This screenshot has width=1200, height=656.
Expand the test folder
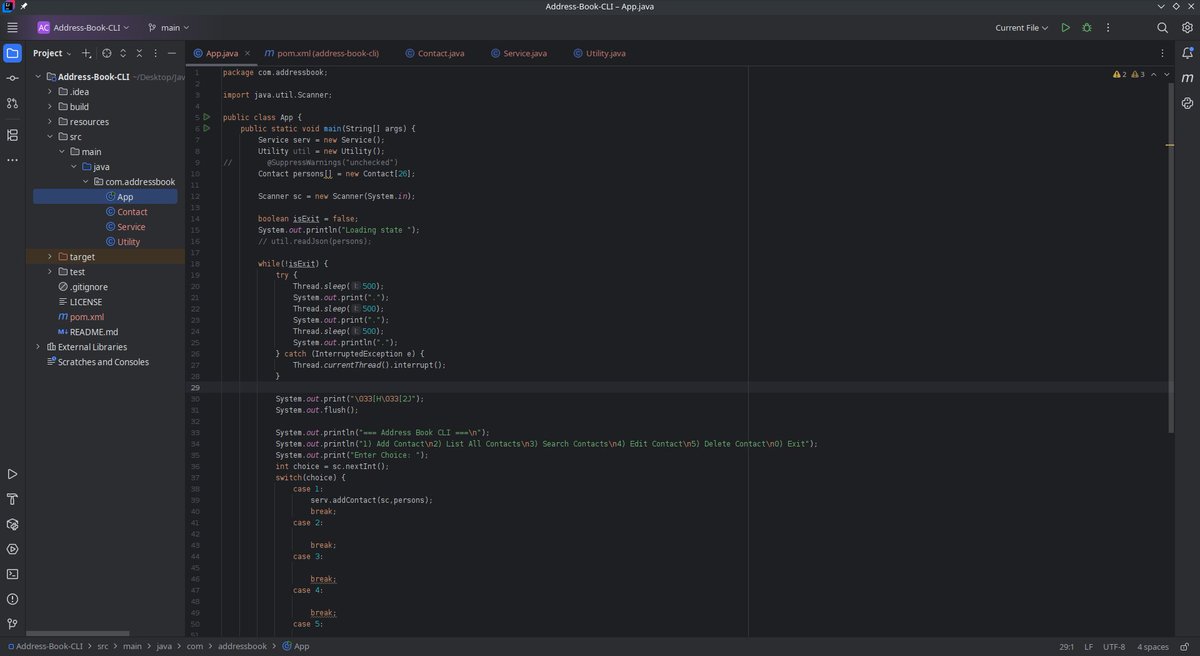pyautogui.click(x=50, y=271)
